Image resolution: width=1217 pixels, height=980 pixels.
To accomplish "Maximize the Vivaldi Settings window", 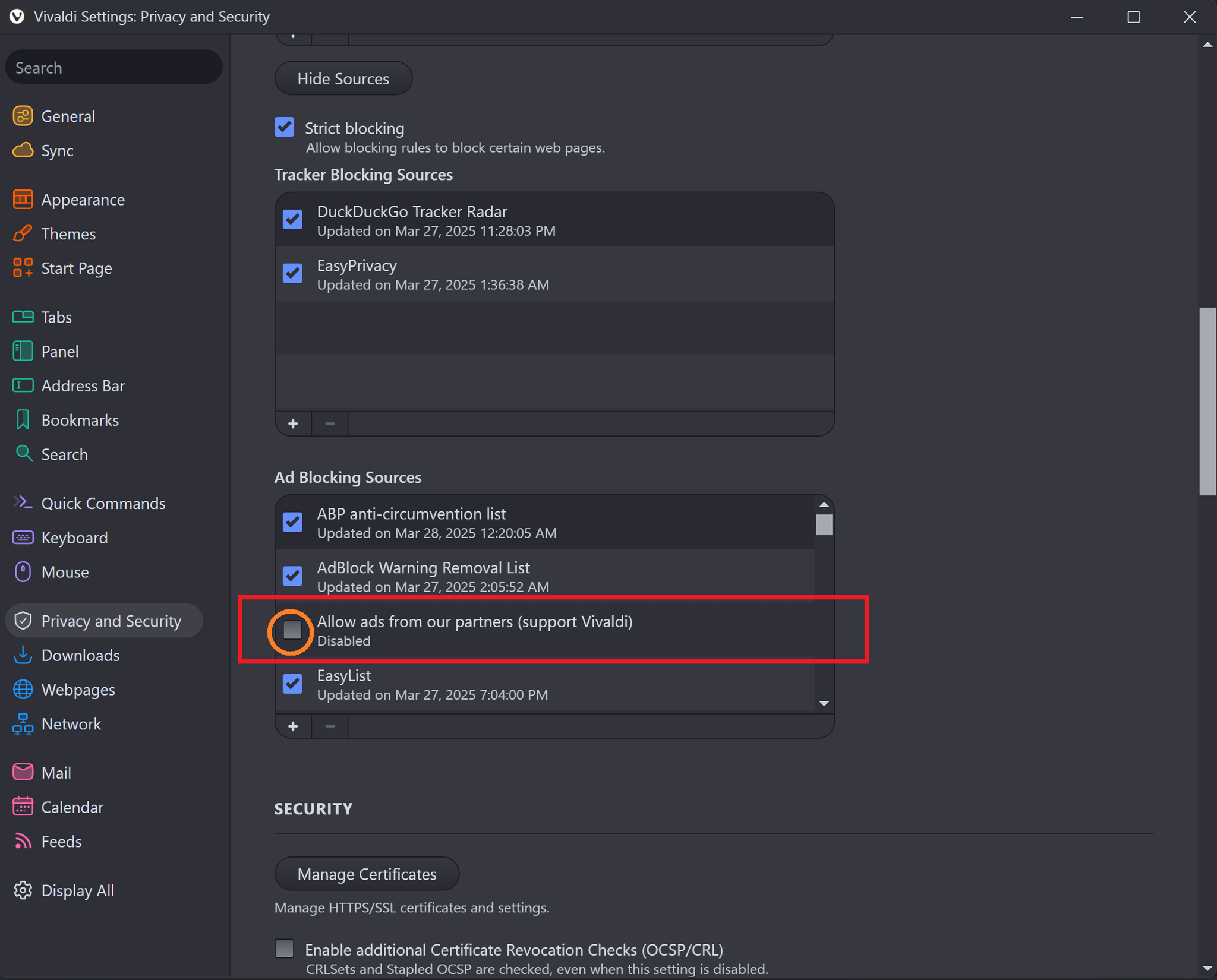I will click(x=1133, y=17).
